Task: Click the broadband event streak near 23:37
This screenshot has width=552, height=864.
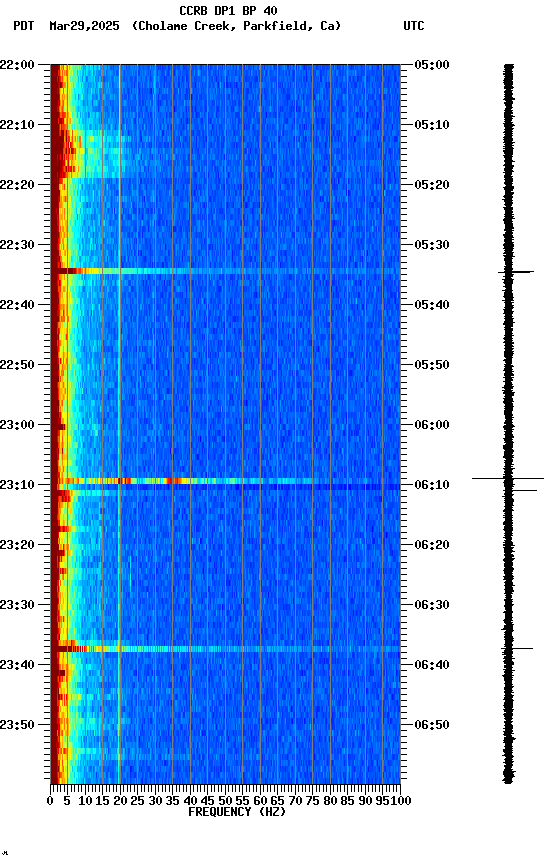Action: [225, 649]
